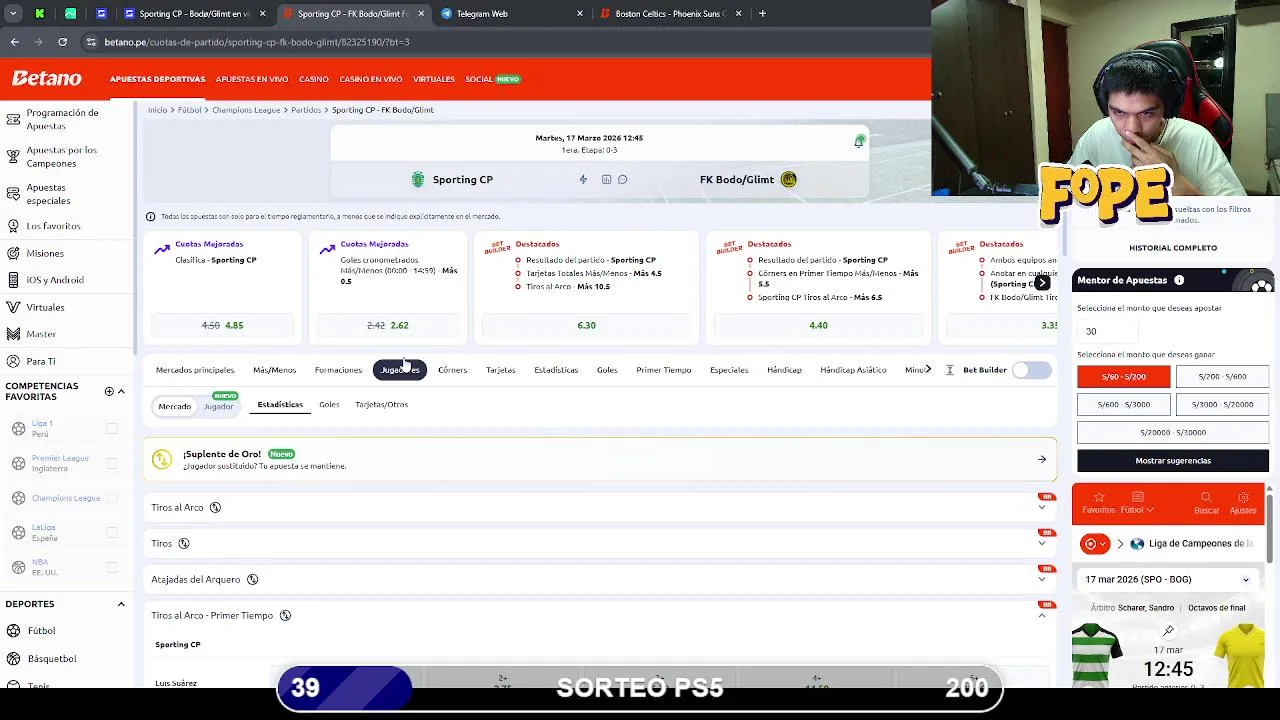Open the chat bubble icon between teams
Screen dimensions: 1280x720
pos(622,179)
